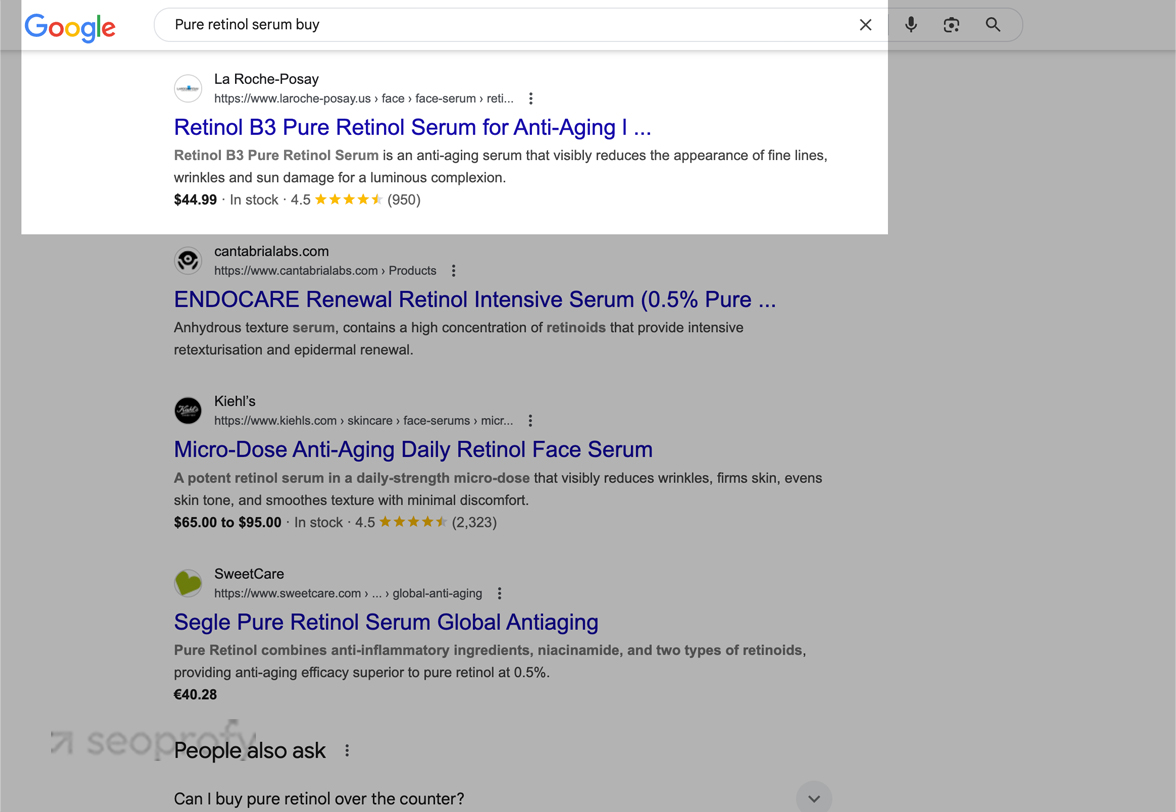Open more options for Kiehl's result
1176x812 pixels.
click(x=530, y=421)
